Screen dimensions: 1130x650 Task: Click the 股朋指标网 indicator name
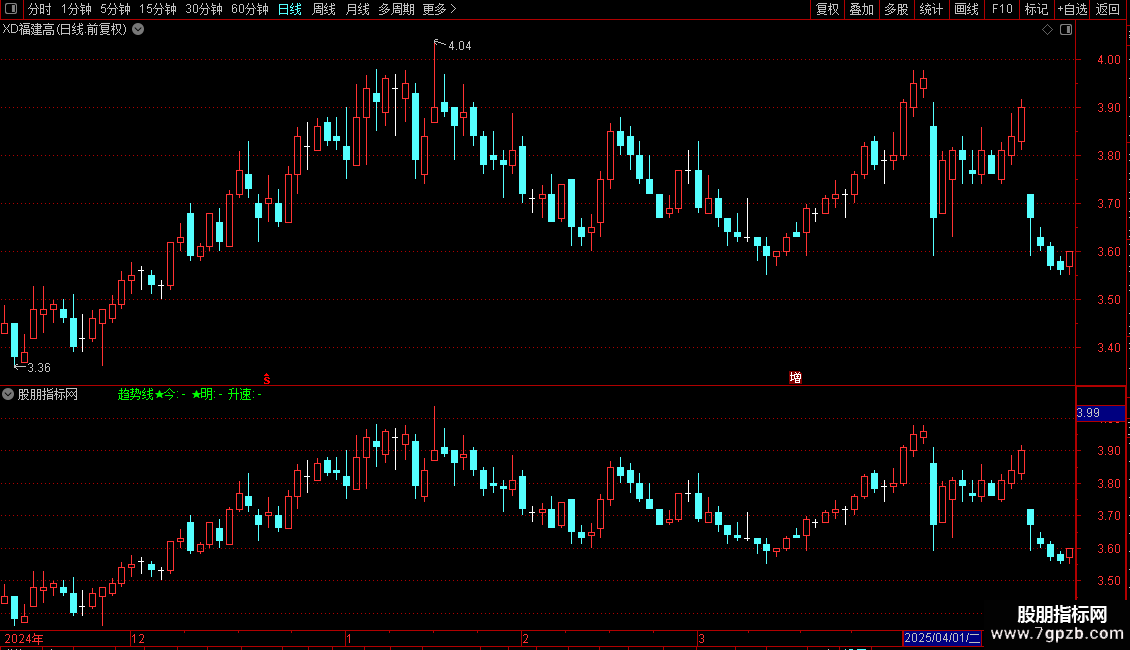click(x=48, y=394)
